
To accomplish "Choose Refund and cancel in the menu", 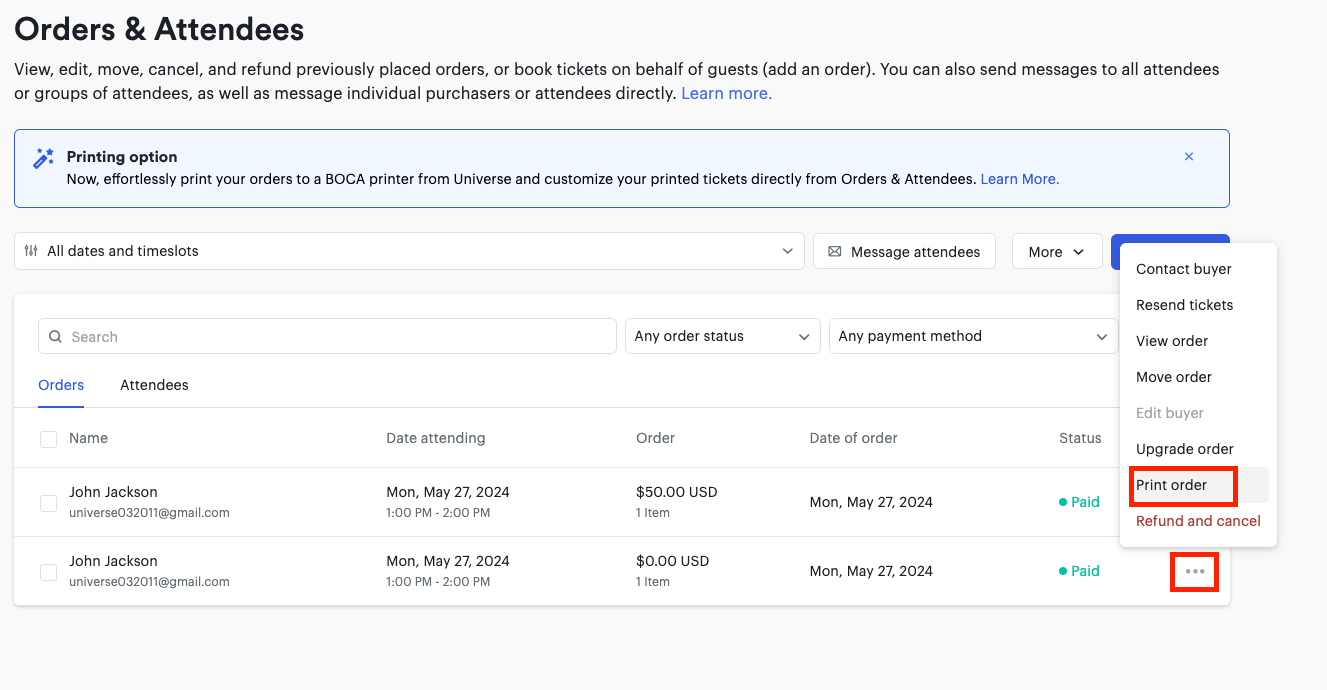I will [1198, 521].
